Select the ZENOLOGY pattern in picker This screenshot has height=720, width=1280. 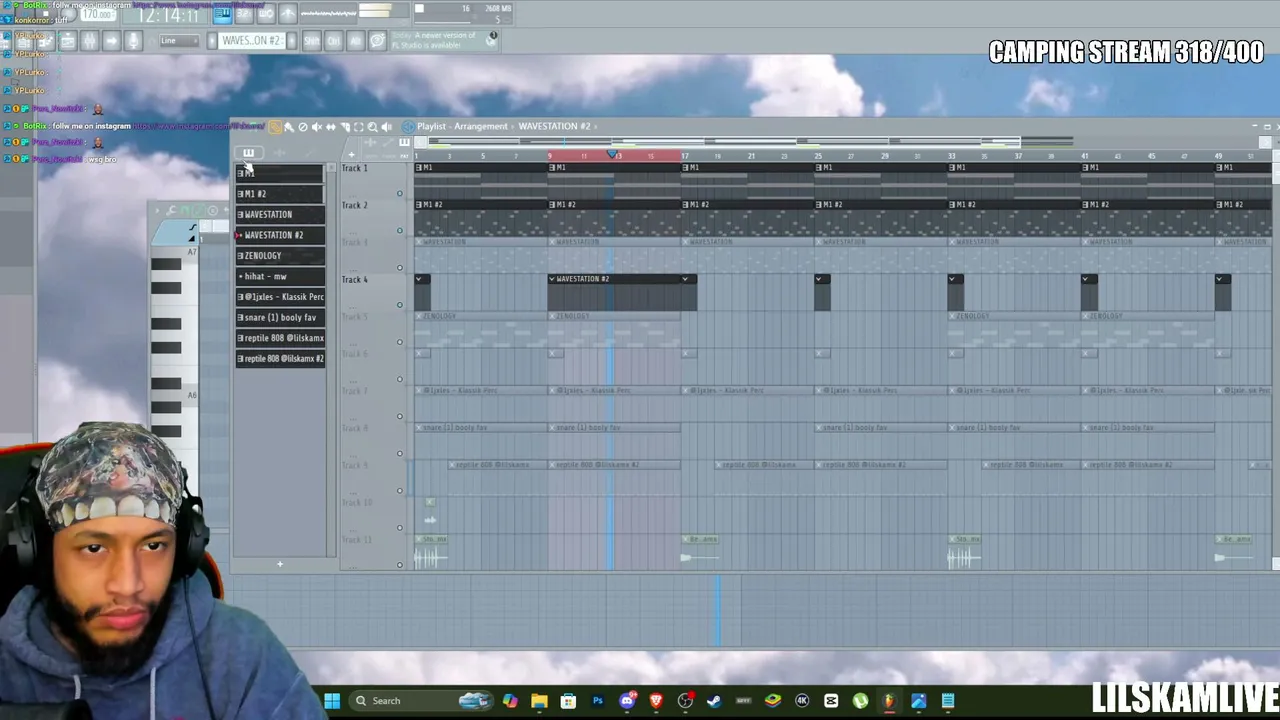280,256
